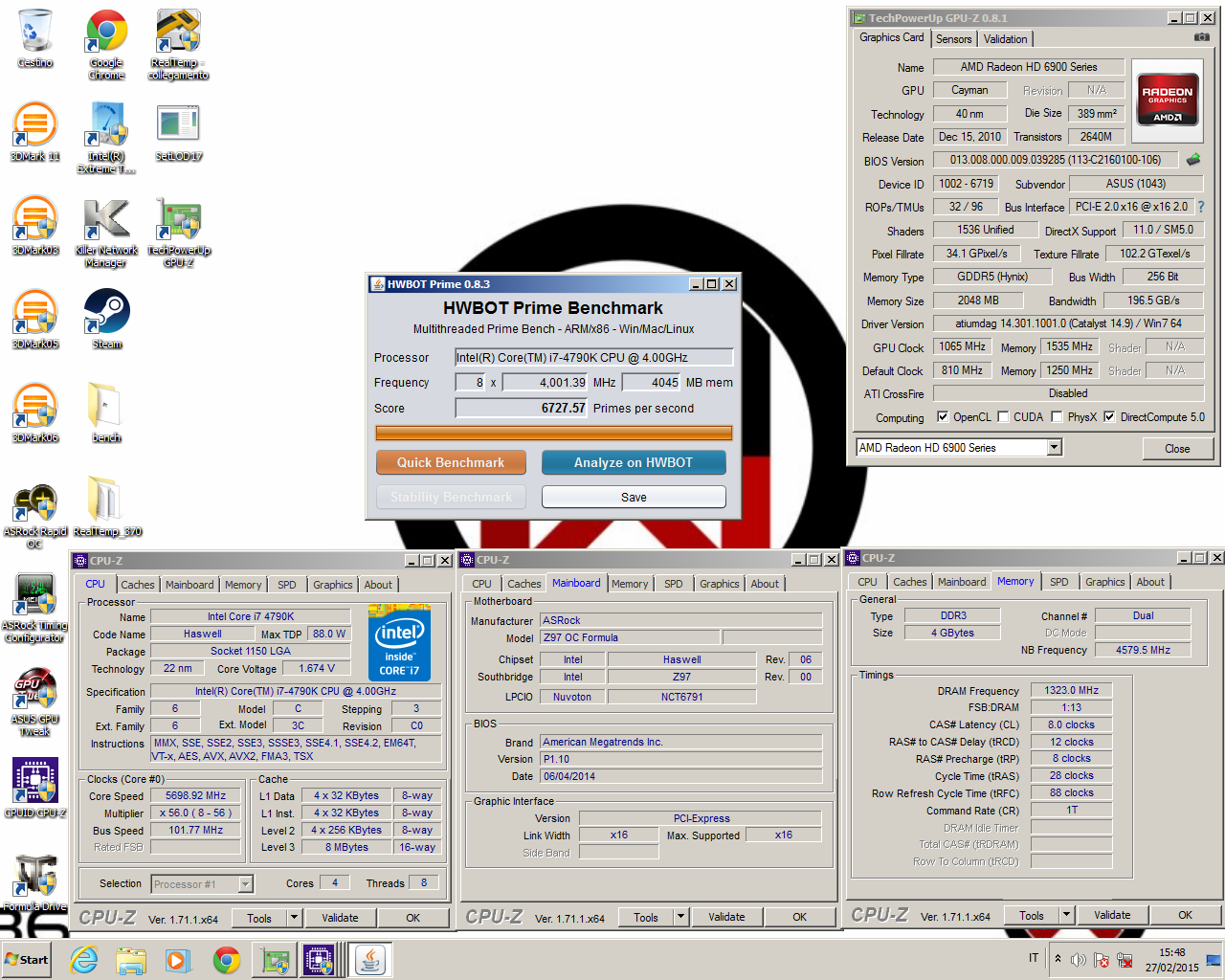This screenshot has height=980, width=1225.
Task: Open Graphics tab in CPU-Z Memory window
Action: pyautogui.click(x=1105, y=582)
